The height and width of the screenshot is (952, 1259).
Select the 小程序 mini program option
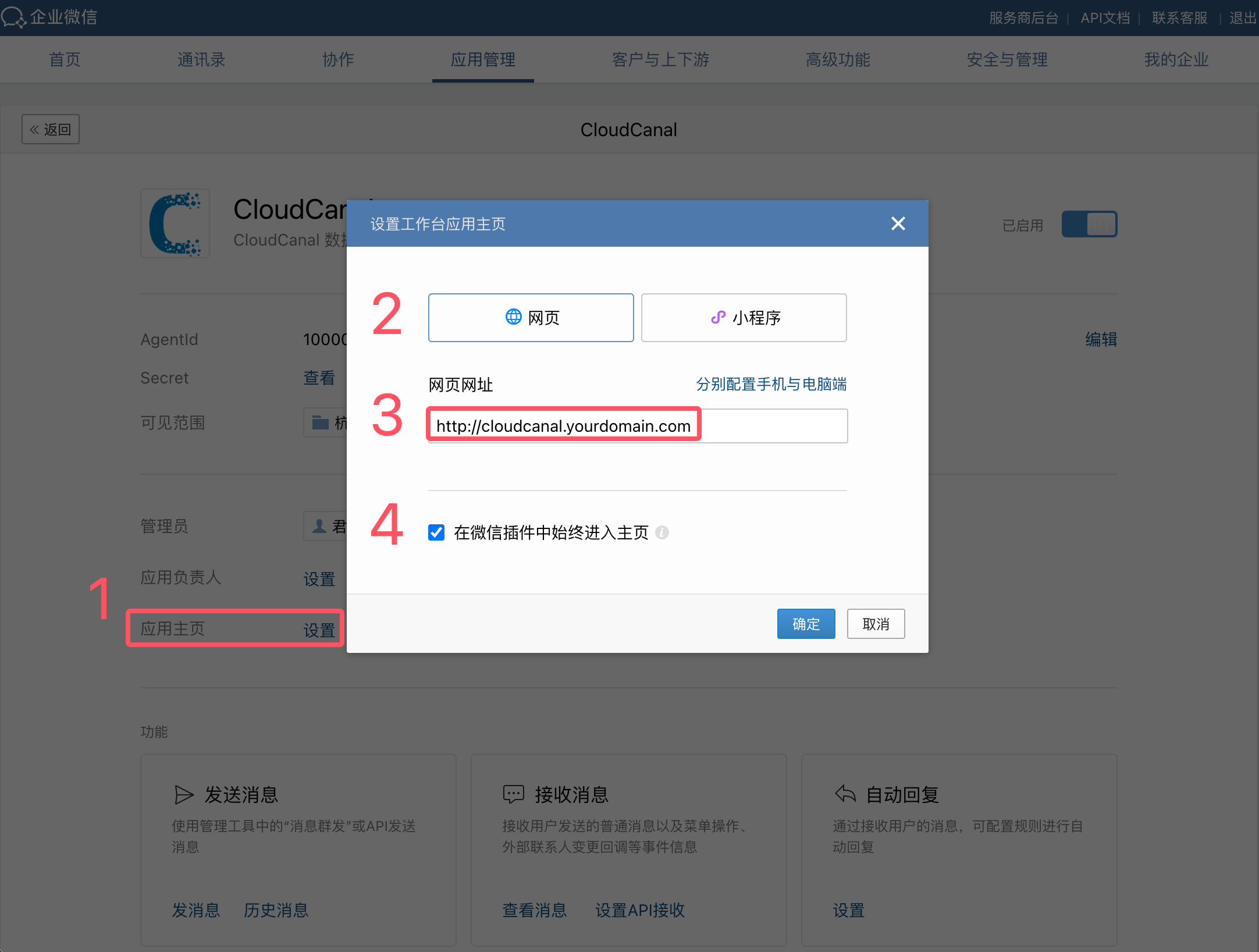coord(744,318)
